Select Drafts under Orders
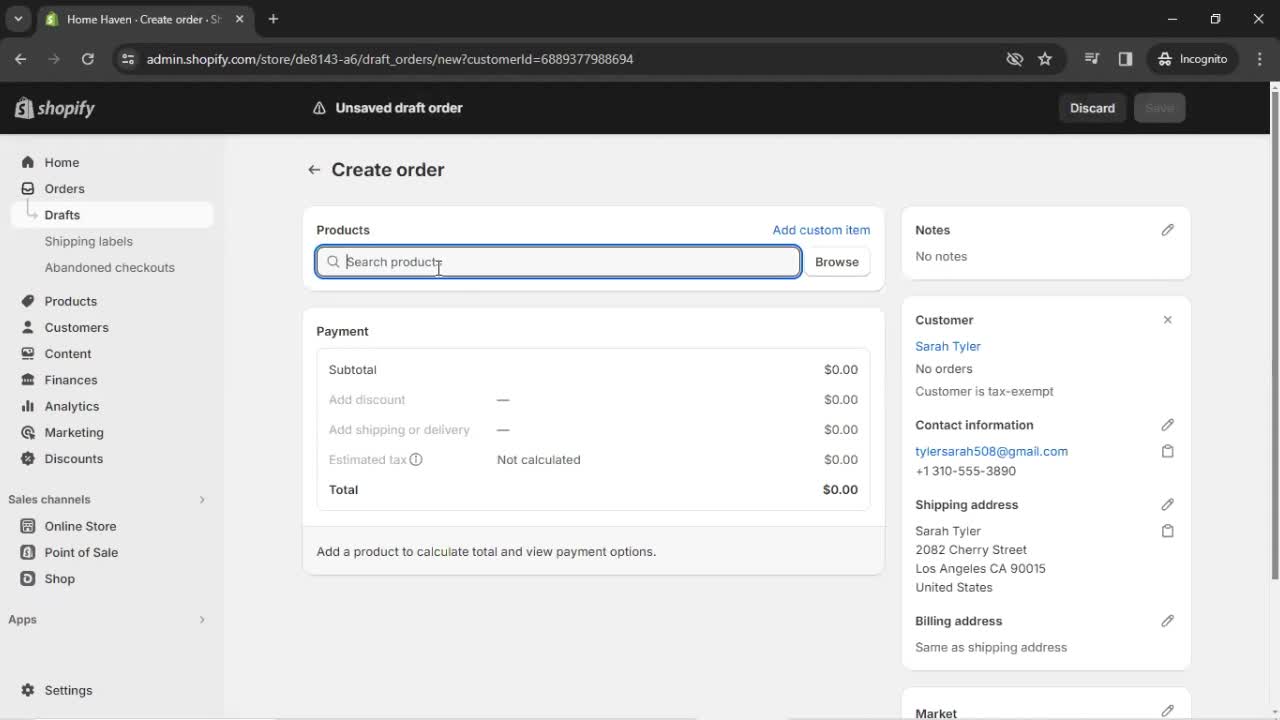The width and height of the screenshot is (1280, 720). tap(62, 215)
